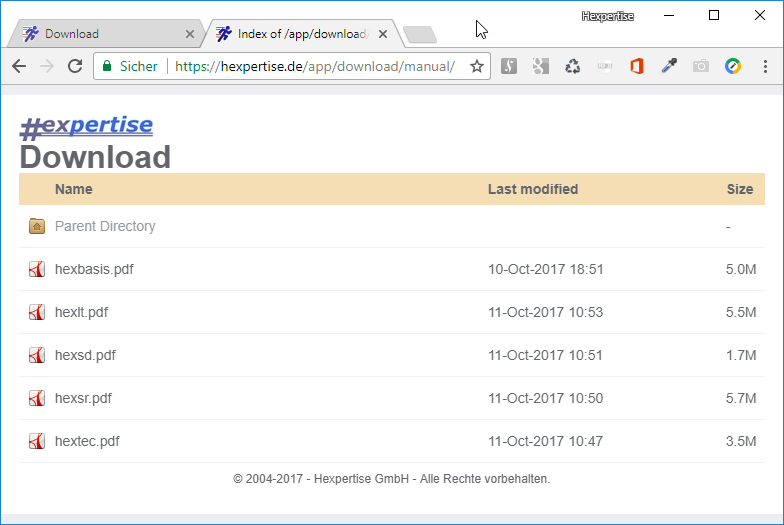Open the Chrome three-dot menu
The image size is (784, 525).
click(765, 66)
